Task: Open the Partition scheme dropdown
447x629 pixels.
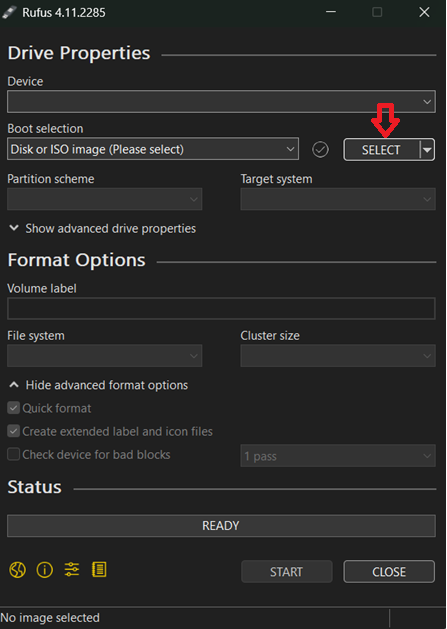Action: click(x=104, y=199)
